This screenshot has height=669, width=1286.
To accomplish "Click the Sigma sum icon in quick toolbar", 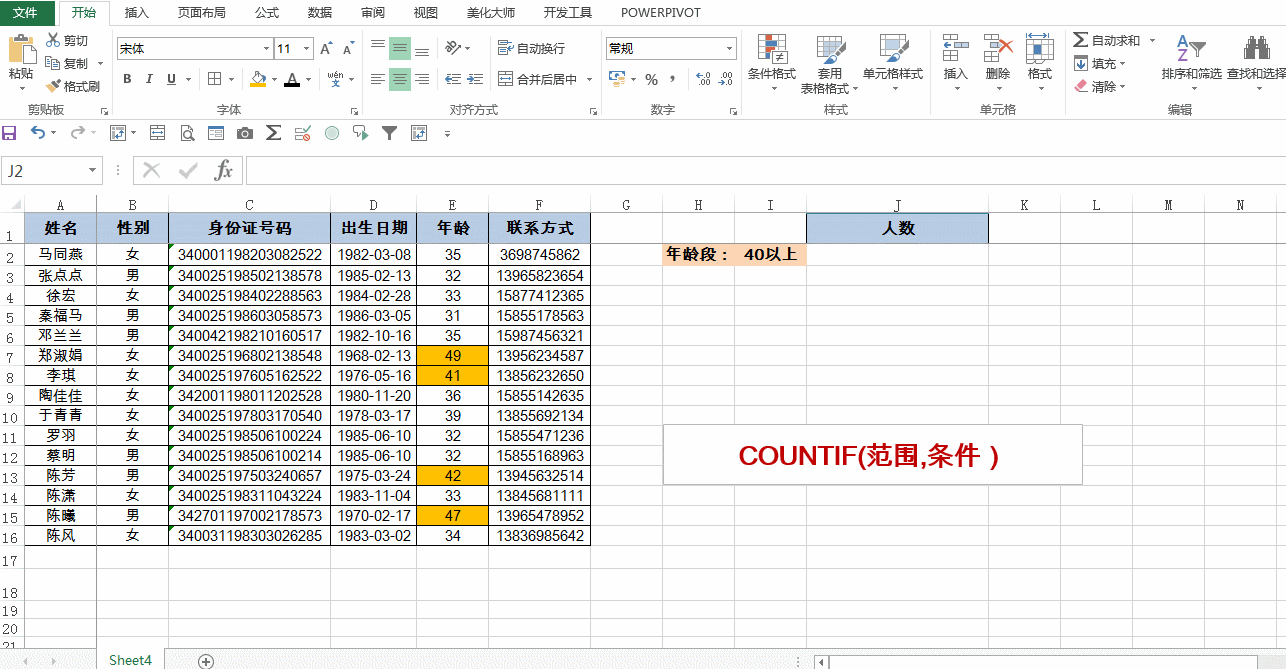I will [x=273, y=132].
